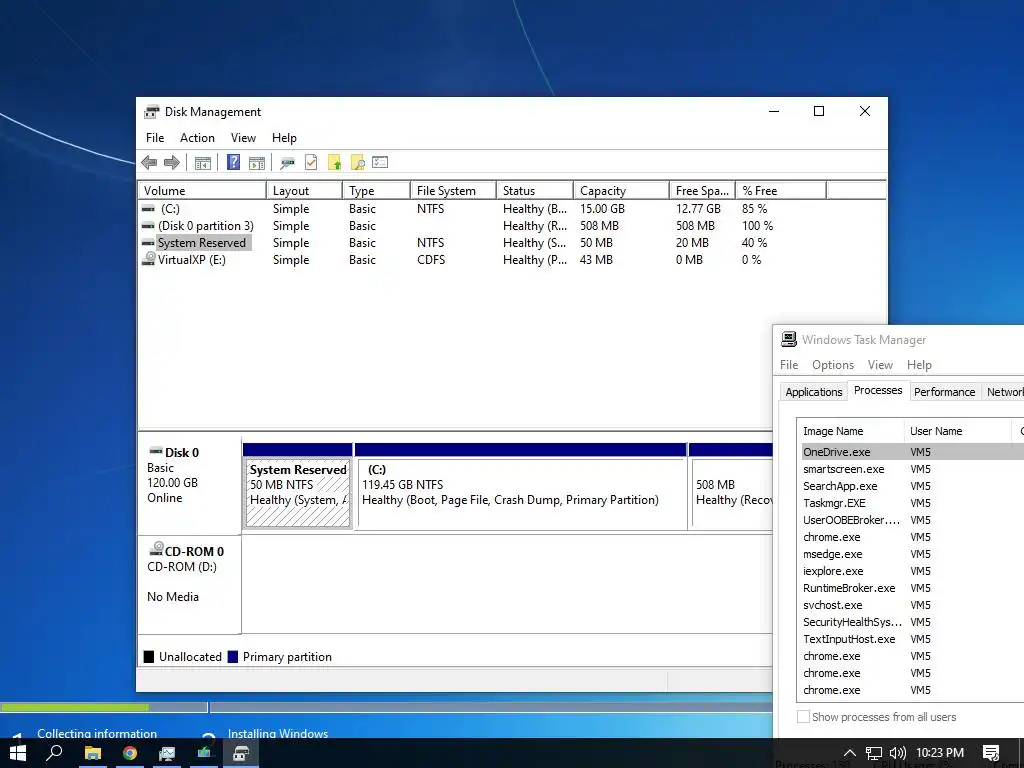The width and height of the screenshot is (1024, 768).
Task: Click the taskbar clock showing 10:23 PM
Action: tap(940, 753)
